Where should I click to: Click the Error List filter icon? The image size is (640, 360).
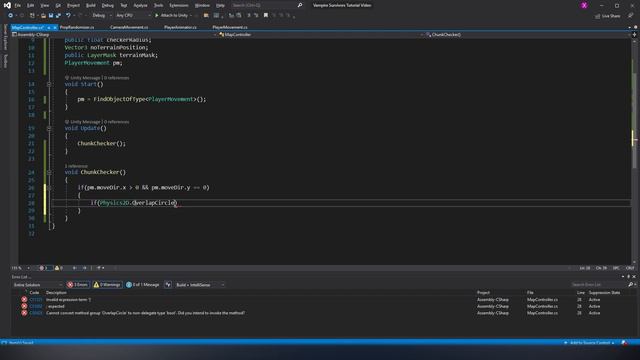click(x=168, y=284)
